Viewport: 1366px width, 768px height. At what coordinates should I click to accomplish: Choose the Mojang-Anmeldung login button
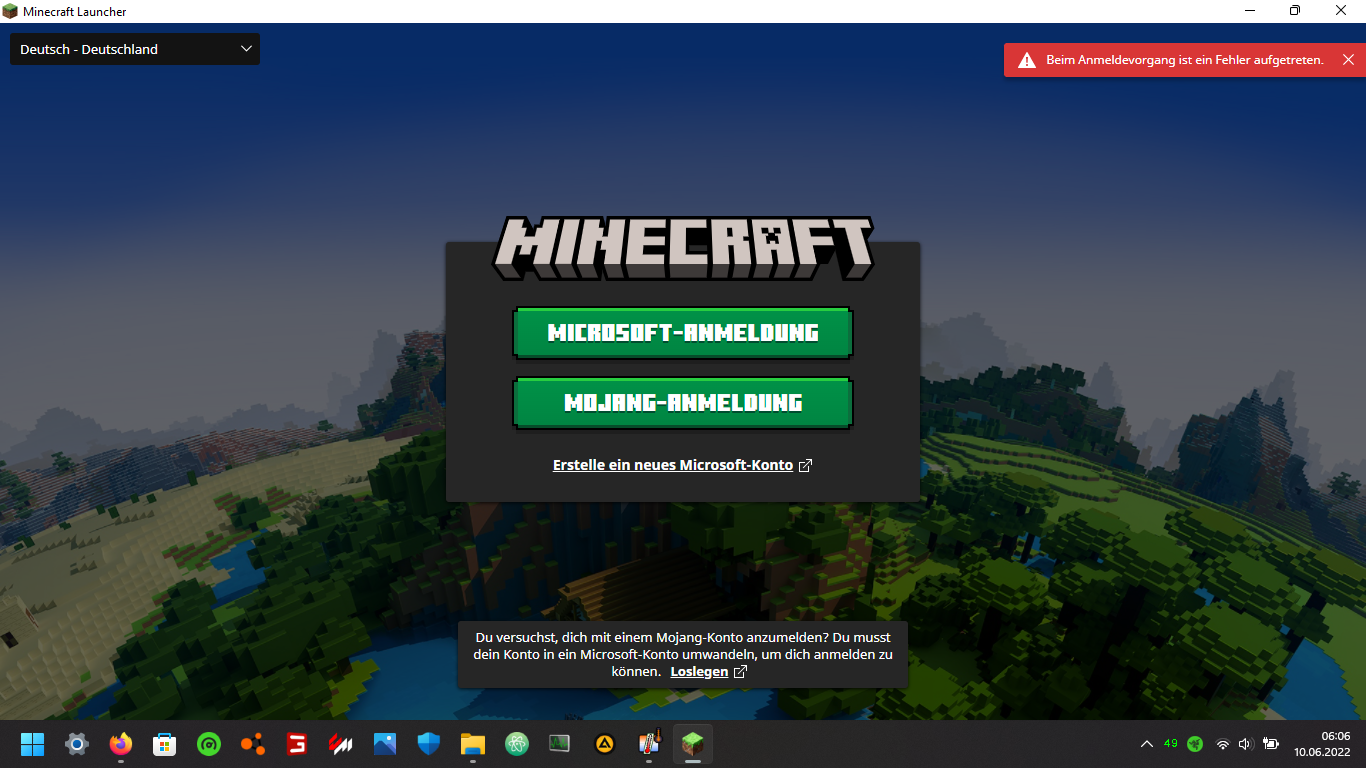pyautogui.click(x=682, y=403)
